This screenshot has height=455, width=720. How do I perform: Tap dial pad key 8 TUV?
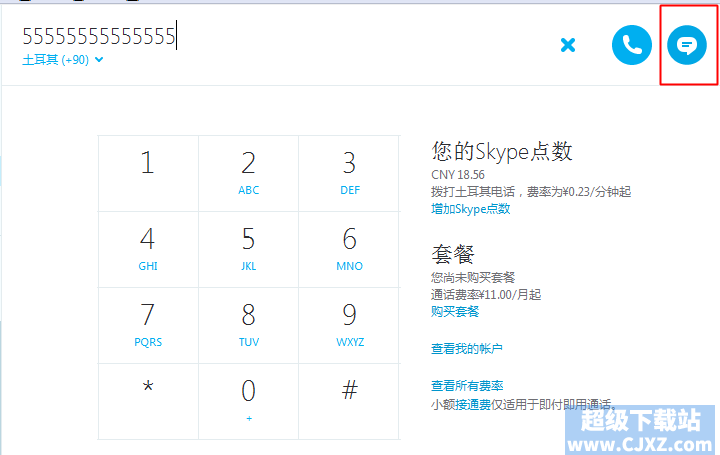tap(248, 326)
